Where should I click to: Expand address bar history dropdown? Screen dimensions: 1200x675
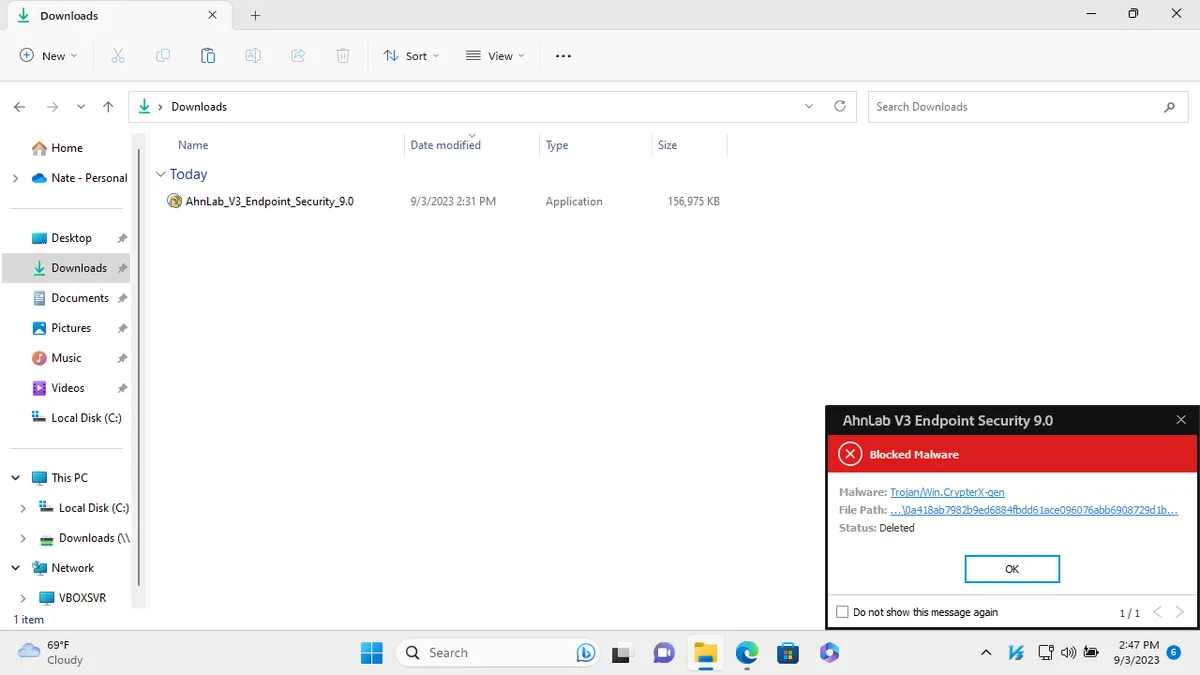809,106
